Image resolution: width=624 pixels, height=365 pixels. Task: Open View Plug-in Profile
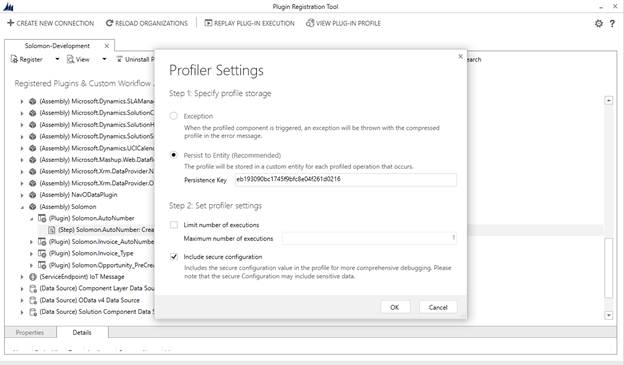[x=343, y=23]
